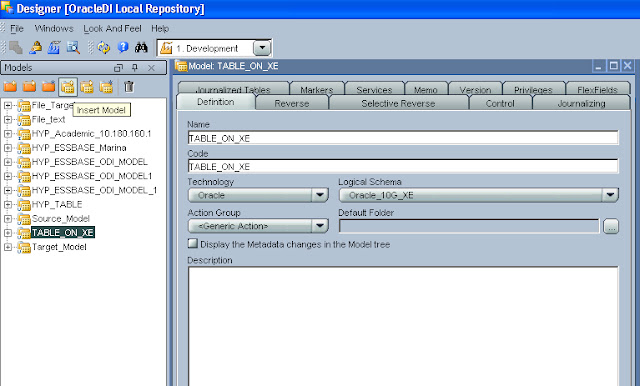Viewport: 640px width, 386px height.
Task: Click the model icon with blue star
Action: 106,87
